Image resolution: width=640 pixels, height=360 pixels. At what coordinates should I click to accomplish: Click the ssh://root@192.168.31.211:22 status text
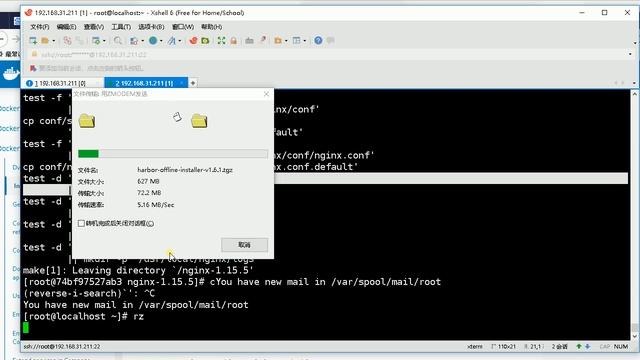(x=62, y=347)
